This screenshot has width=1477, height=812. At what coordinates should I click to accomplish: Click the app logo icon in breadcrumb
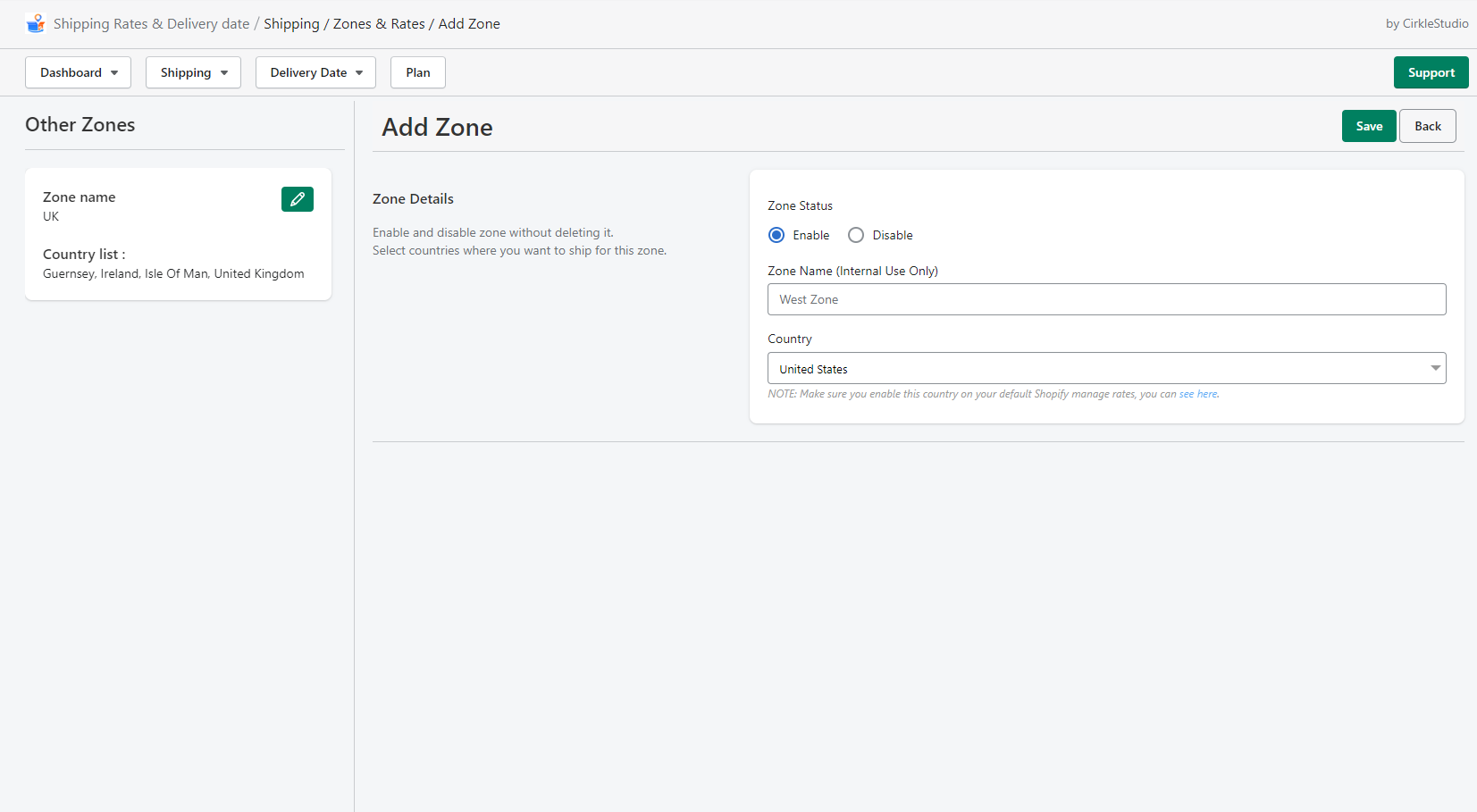(36, 24)
